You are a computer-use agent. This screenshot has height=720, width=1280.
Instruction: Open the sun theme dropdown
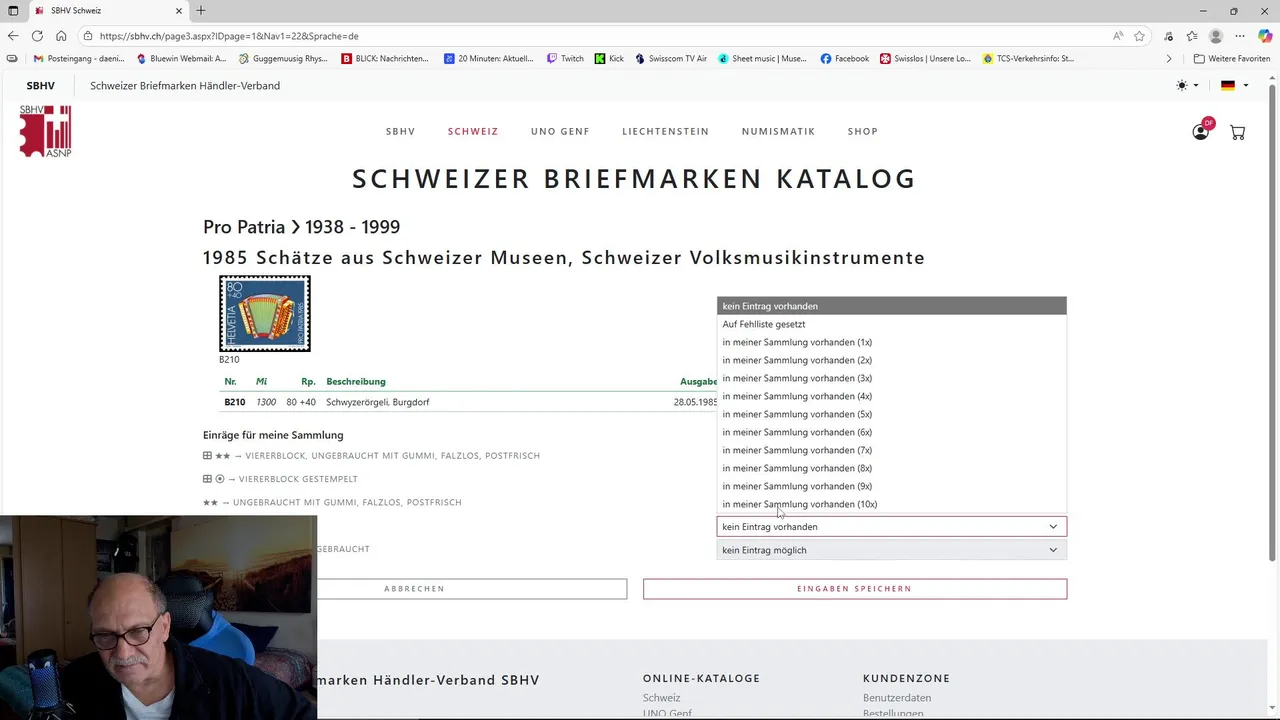click(1187, 86)
